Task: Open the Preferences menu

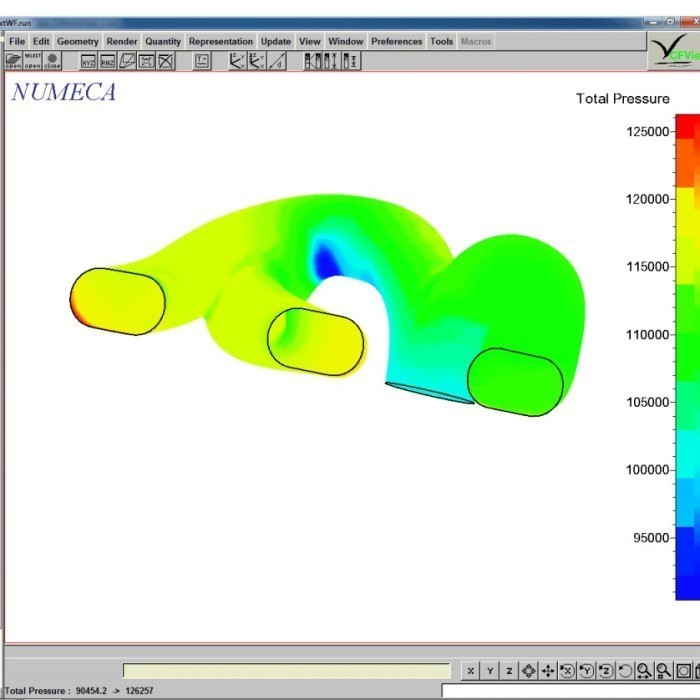Action: point(396,42)
